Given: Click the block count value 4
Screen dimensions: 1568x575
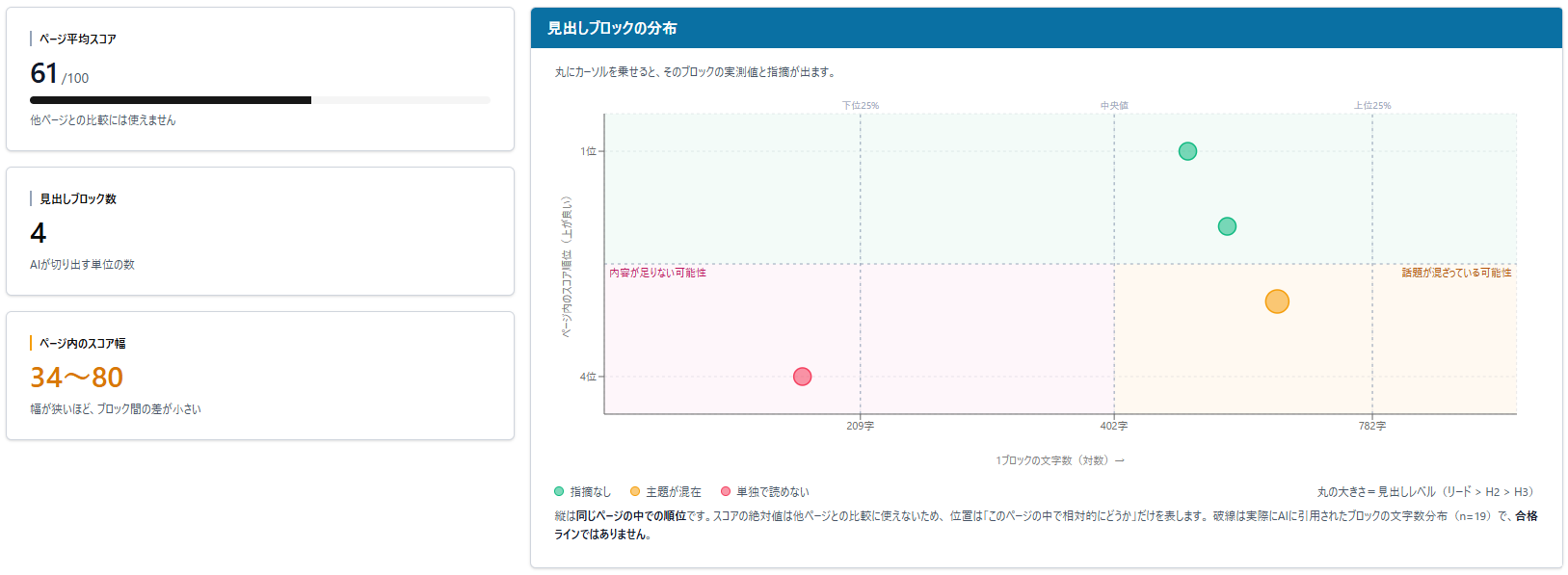Looking at the screenshot, I should point(39,233).
